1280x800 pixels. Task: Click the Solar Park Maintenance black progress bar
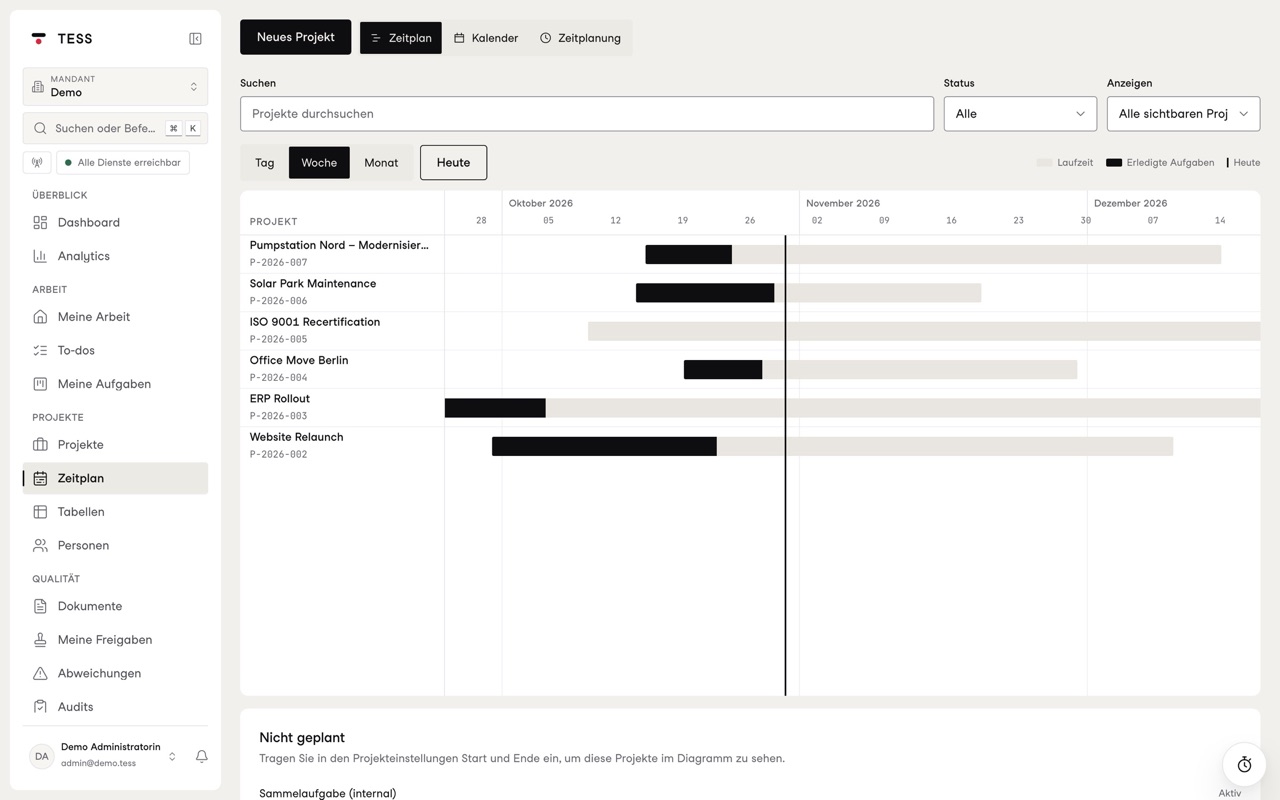click(x=705, y=293)
